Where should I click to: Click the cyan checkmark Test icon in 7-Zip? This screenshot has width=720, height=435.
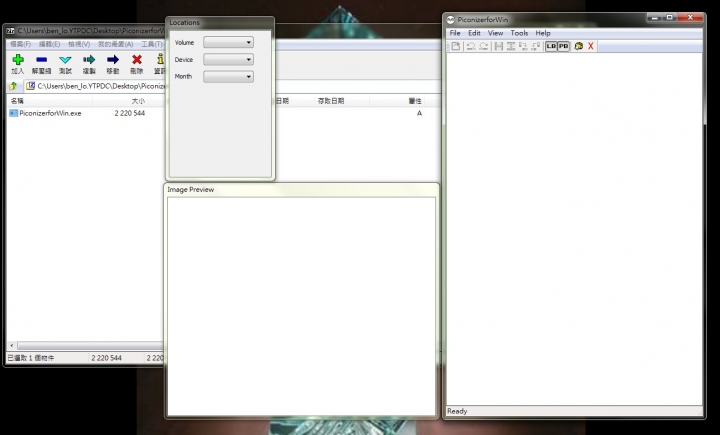(65, 60)
